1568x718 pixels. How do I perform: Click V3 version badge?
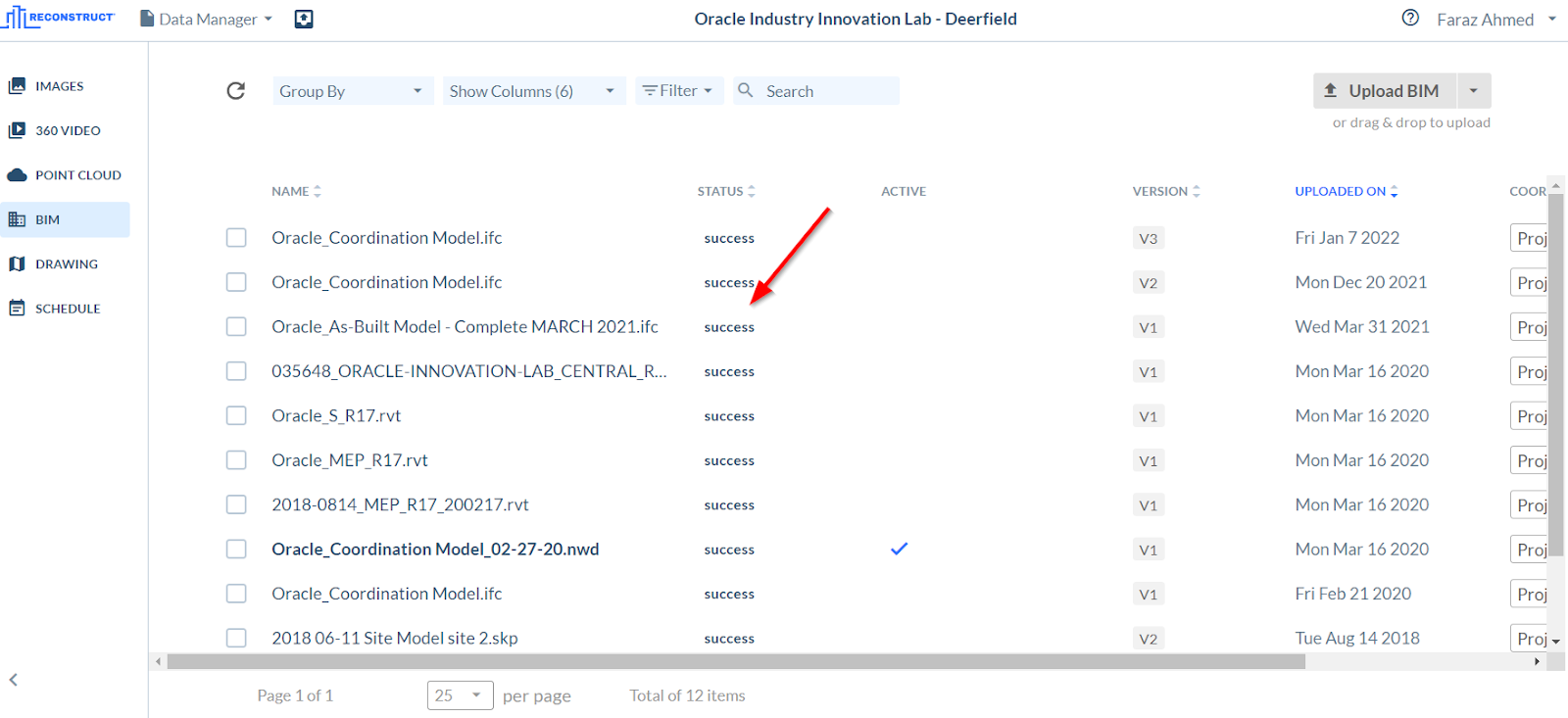click(1149, 238)
